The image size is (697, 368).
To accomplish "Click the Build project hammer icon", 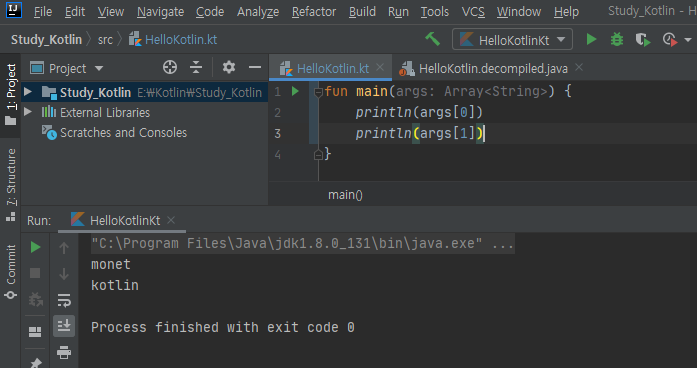I will [x=432, y=39].
